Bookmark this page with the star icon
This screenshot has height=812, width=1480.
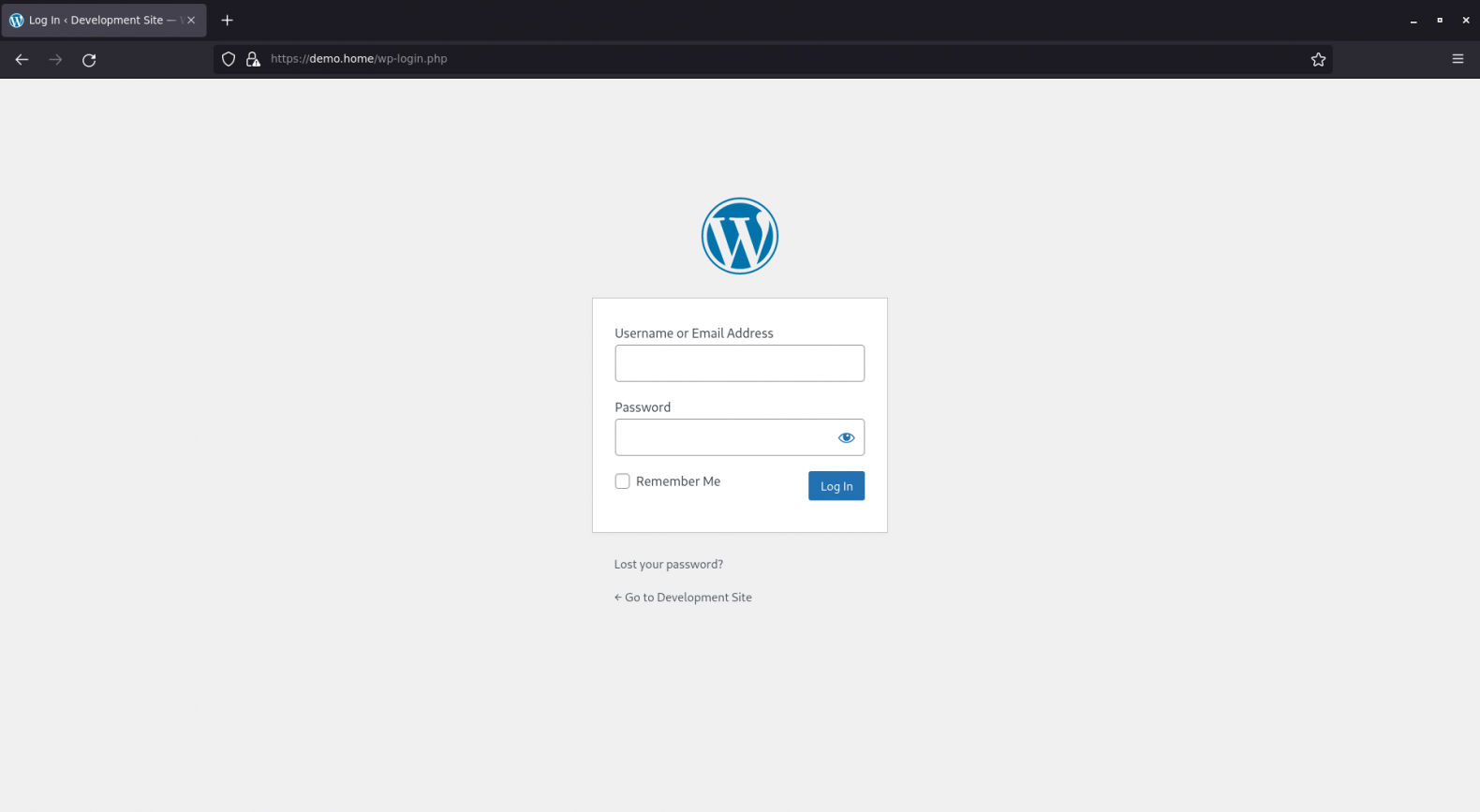(1319, 60)
